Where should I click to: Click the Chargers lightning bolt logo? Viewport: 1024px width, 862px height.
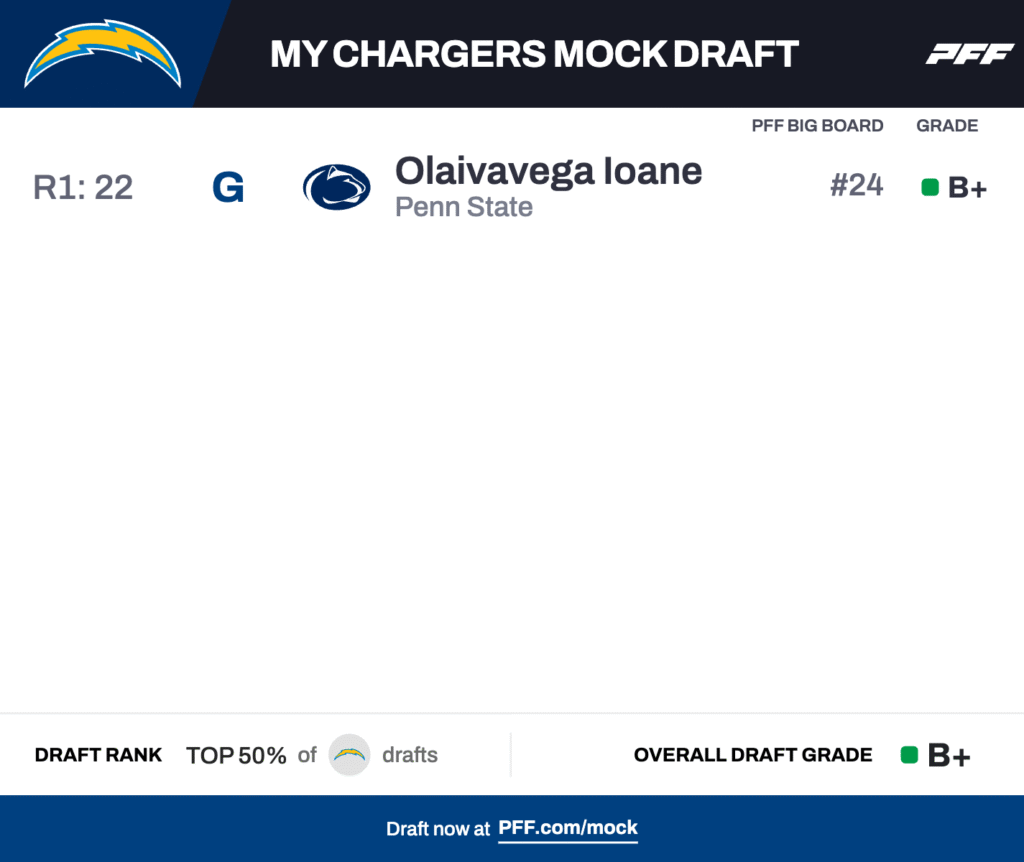103,53
